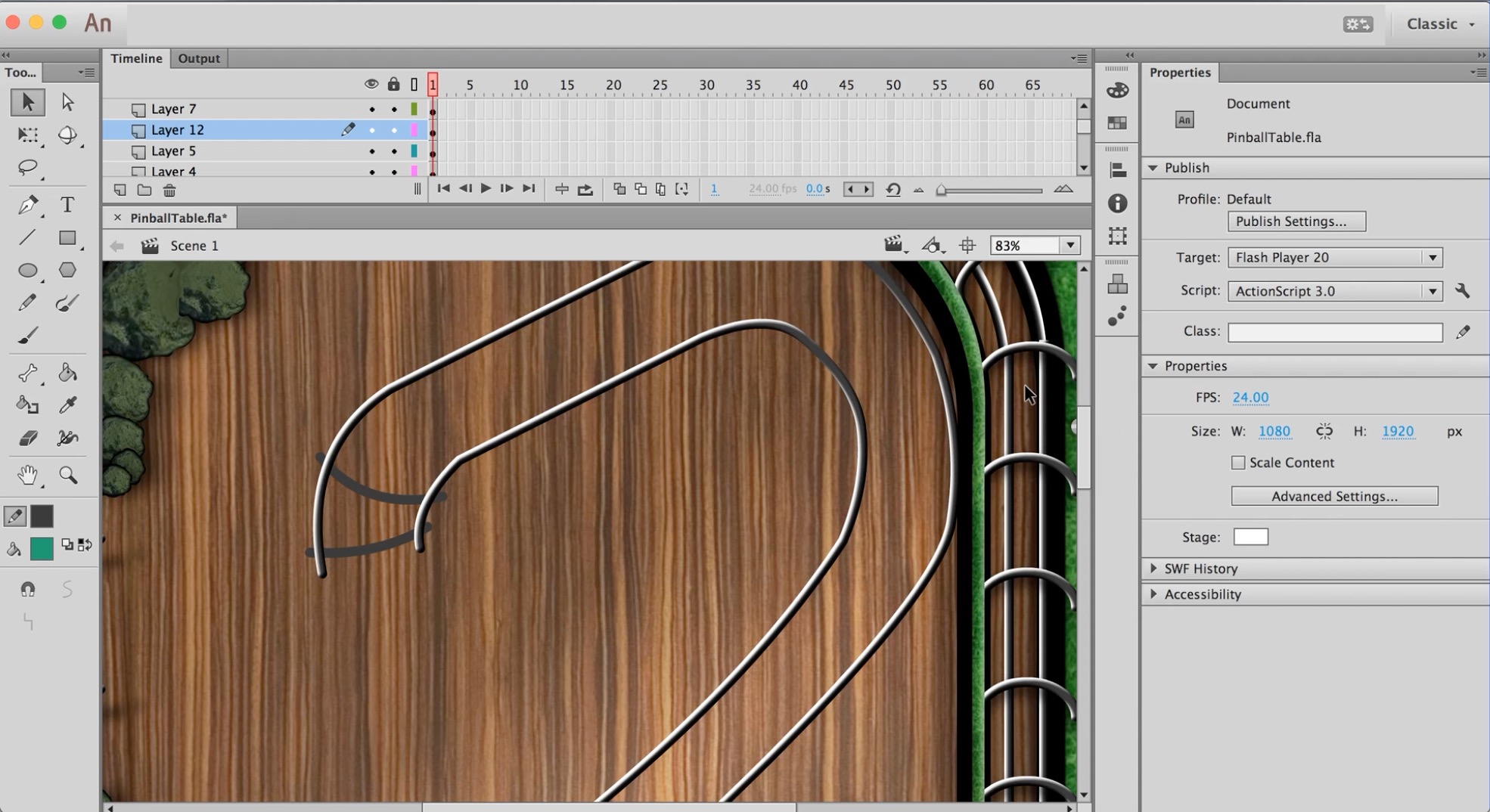
Task: Select the Hand tool
Action: click(x=28, y=475)
